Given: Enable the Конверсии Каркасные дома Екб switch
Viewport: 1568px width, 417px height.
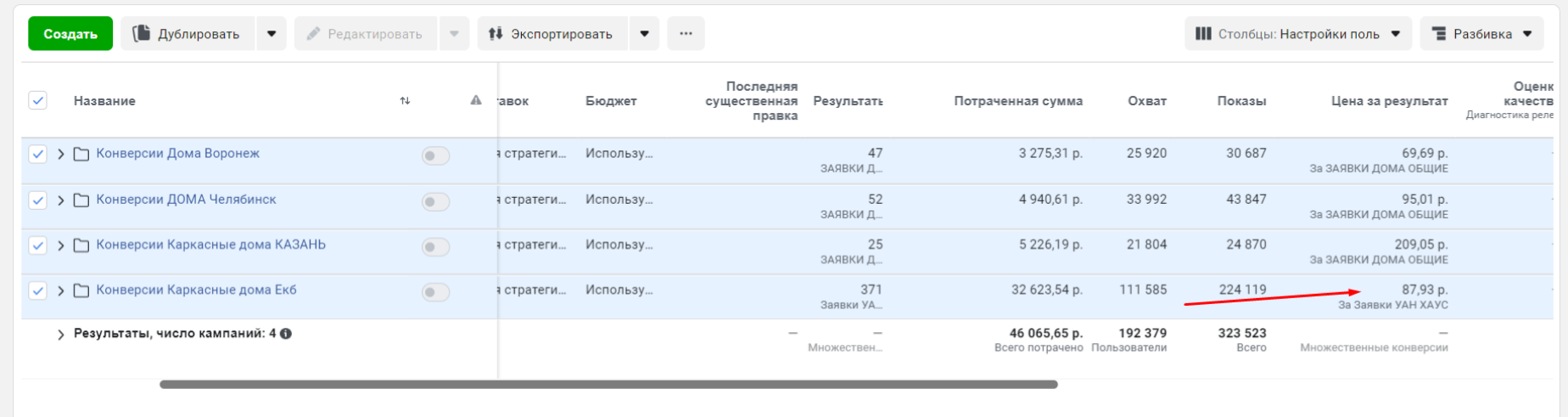Looking at the screenshot, I should pyautogui.click(x=435, y=292).
